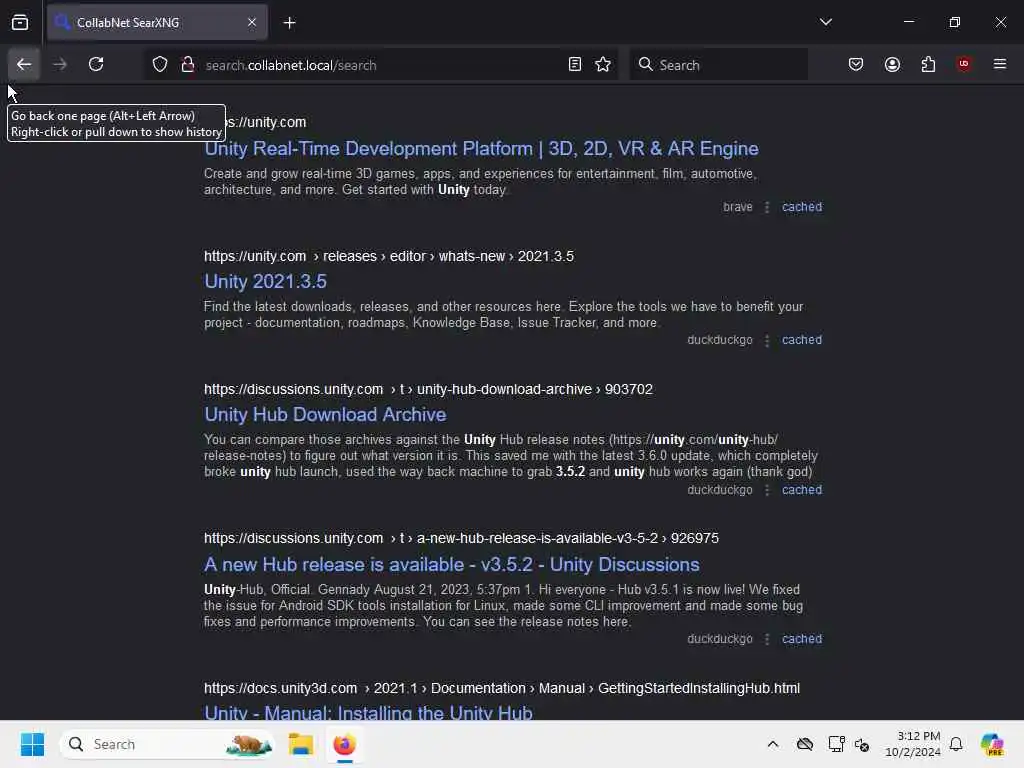Click the forward navigation arrow

point(60,64)
